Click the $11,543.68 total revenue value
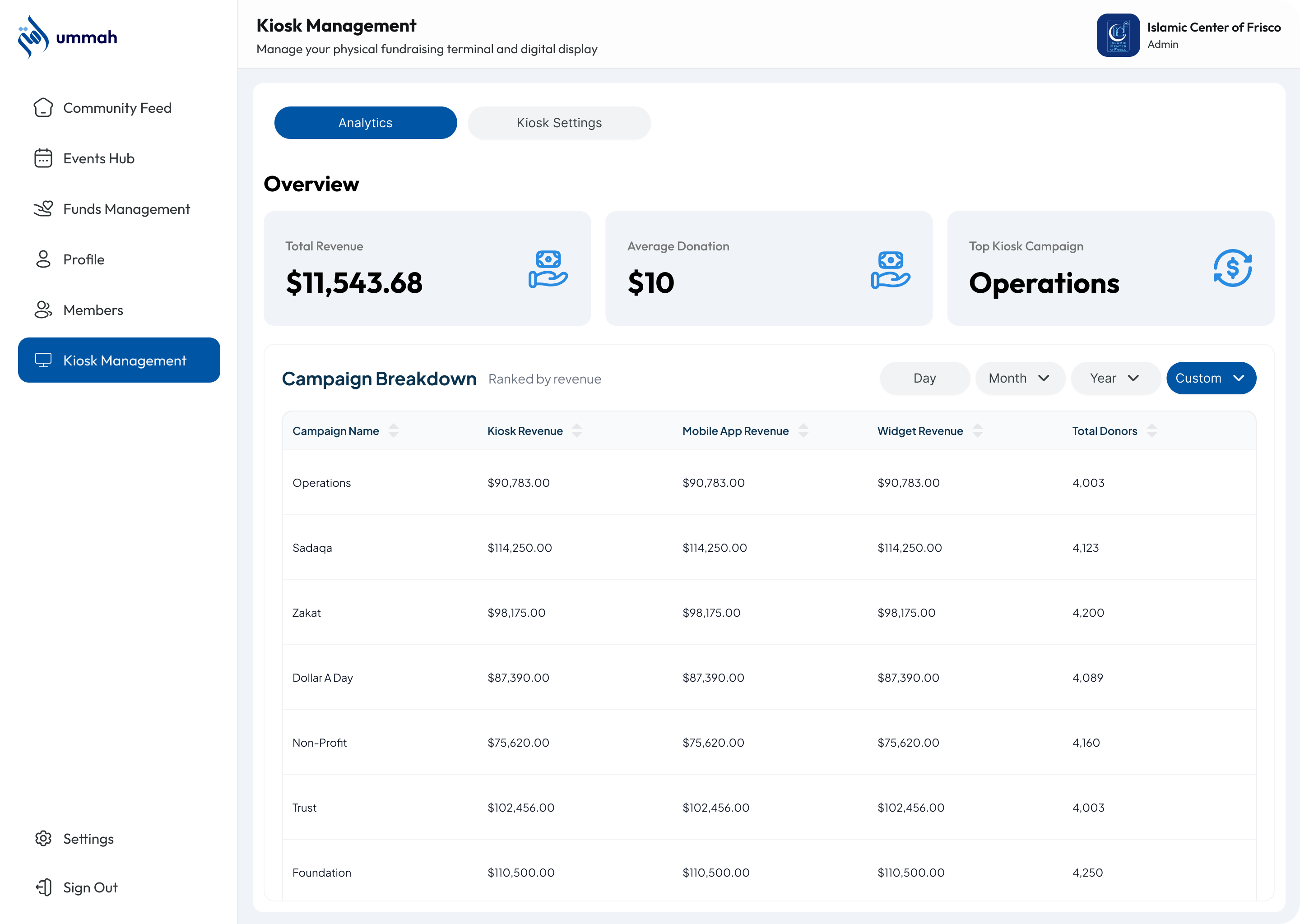This screenshot has height=924, width=1300. click(353, 283)
